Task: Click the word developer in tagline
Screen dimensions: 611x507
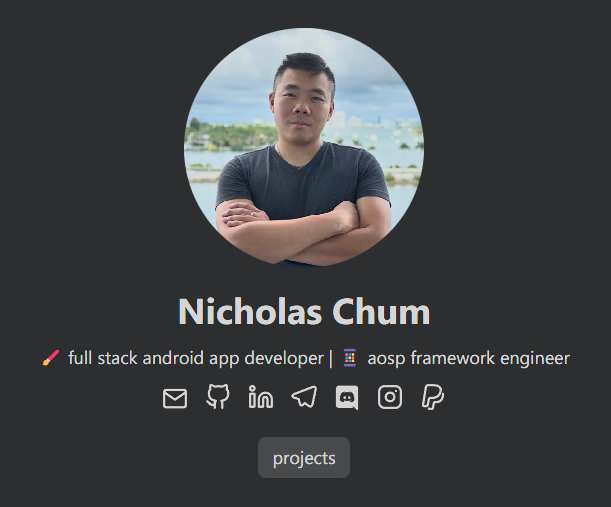Action: coord(284,359)
